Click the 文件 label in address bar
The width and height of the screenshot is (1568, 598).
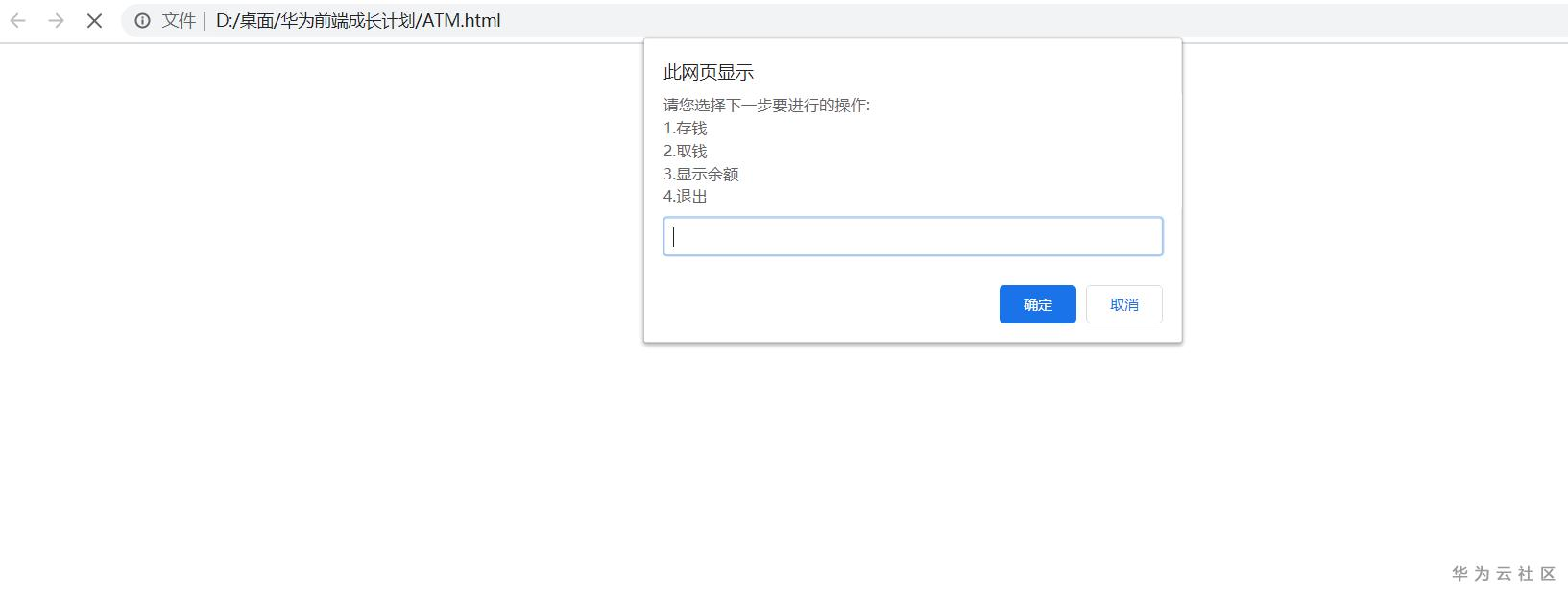click(179, 20)
